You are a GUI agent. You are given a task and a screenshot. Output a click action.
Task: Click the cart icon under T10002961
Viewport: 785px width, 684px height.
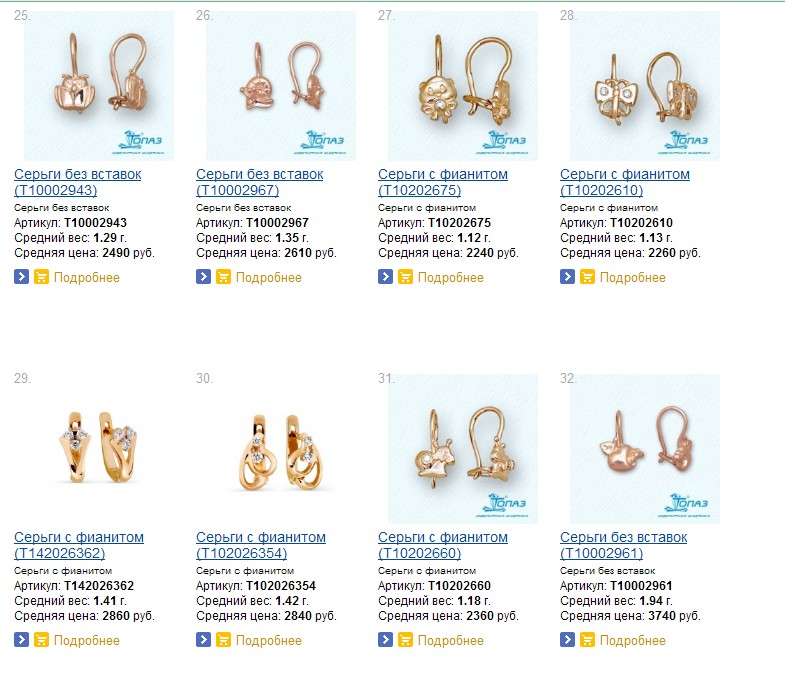[587, 639]
